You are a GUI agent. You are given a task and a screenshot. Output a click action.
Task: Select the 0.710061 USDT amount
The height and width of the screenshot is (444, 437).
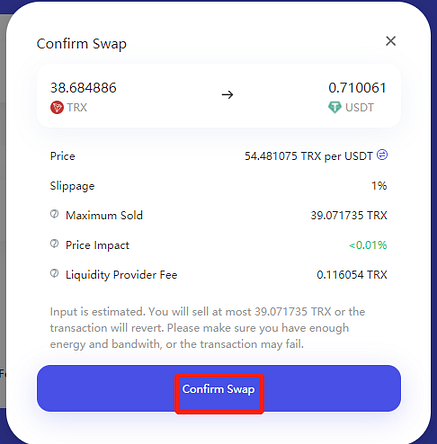[357, 88]
